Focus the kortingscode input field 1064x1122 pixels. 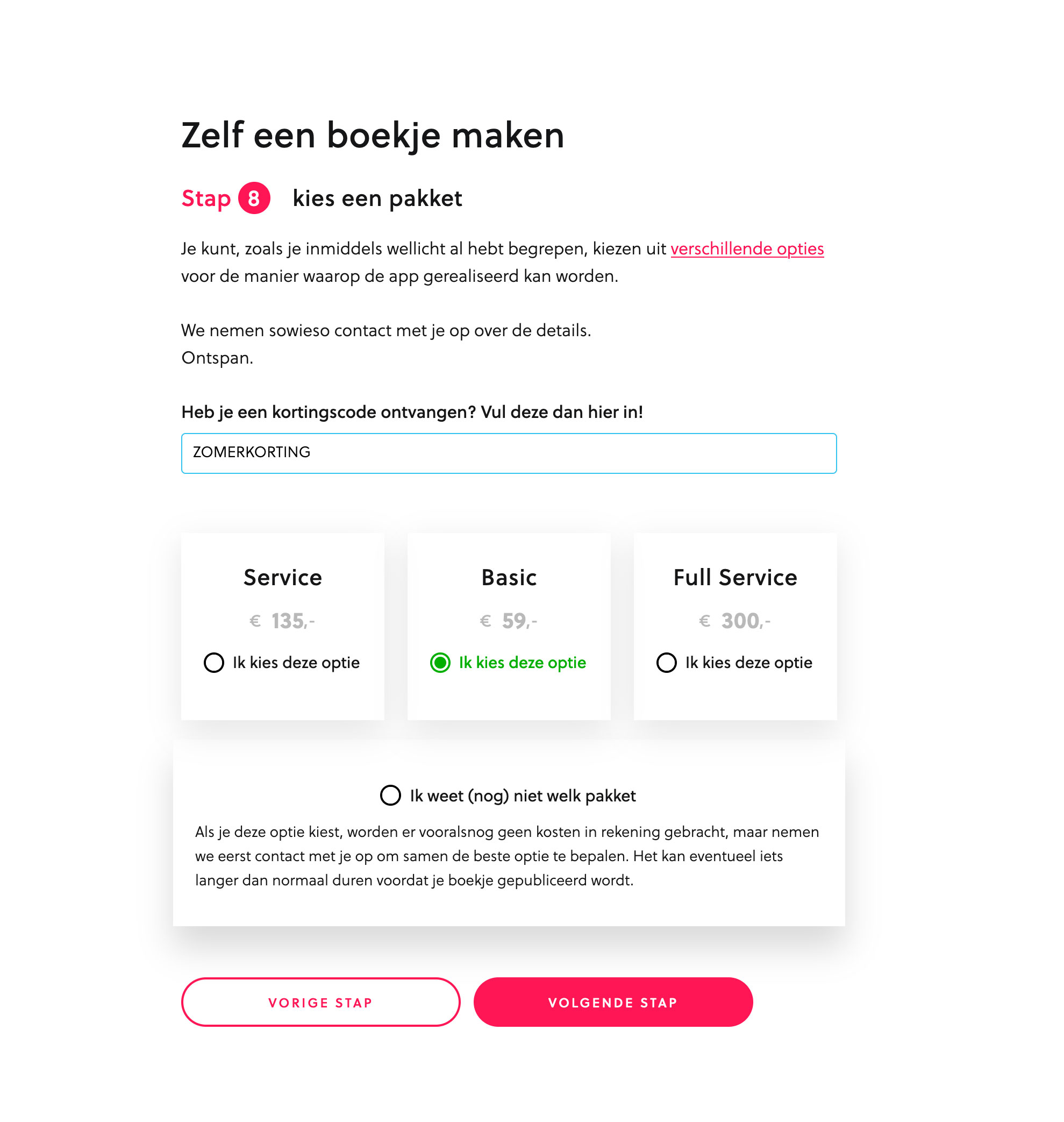[508, 453]
